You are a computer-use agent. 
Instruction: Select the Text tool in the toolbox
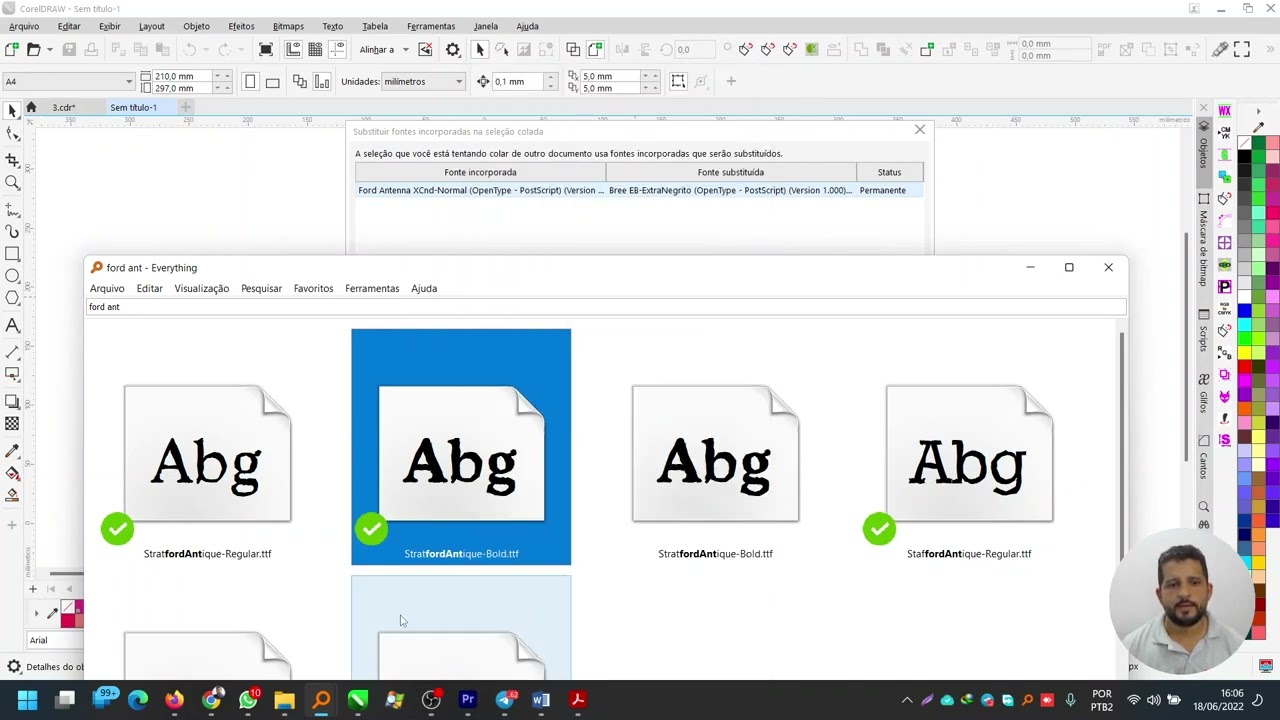pyautogui.click(x=12, y=325)
